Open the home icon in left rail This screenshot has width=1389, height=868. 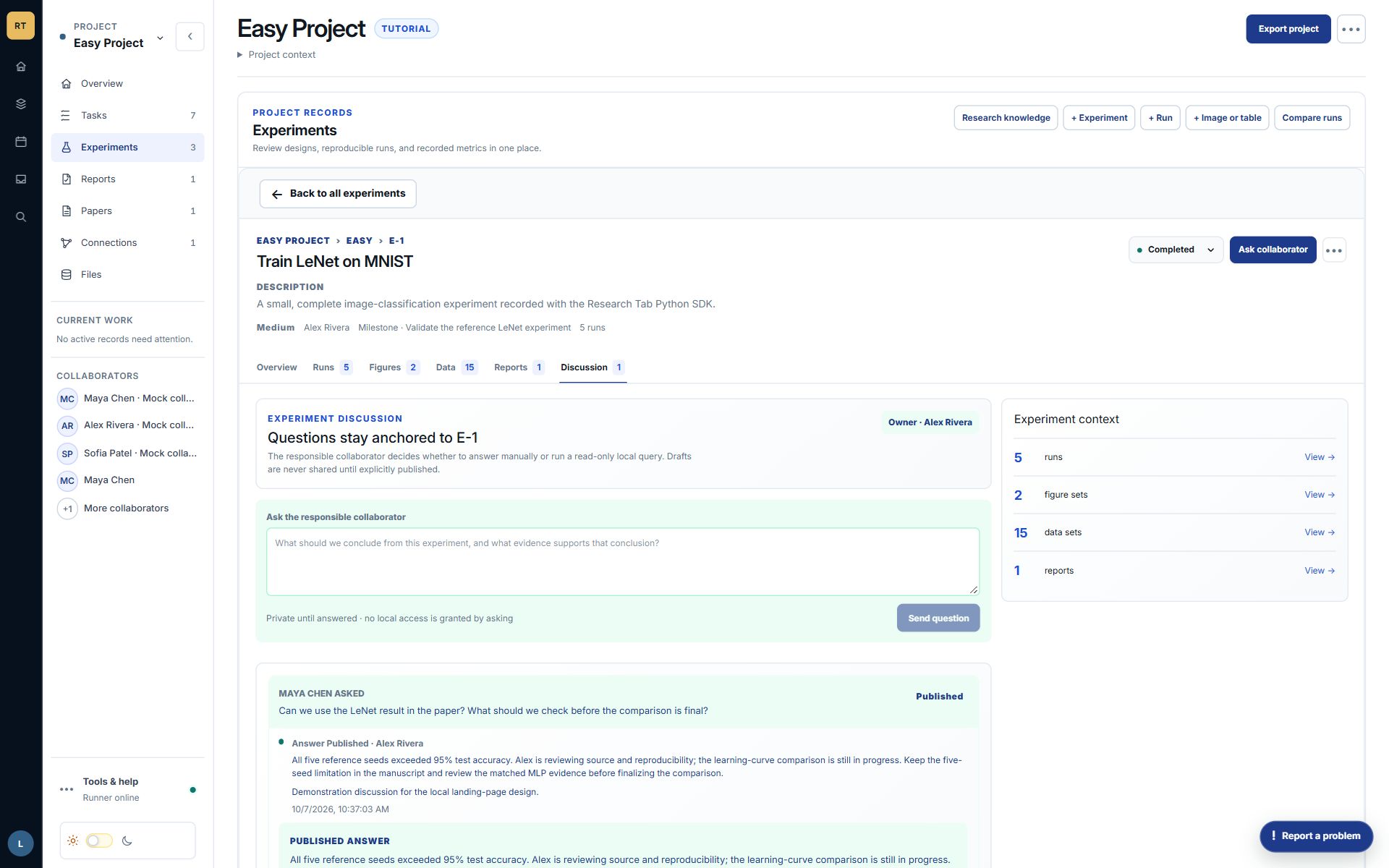click(x=21, y=67)
